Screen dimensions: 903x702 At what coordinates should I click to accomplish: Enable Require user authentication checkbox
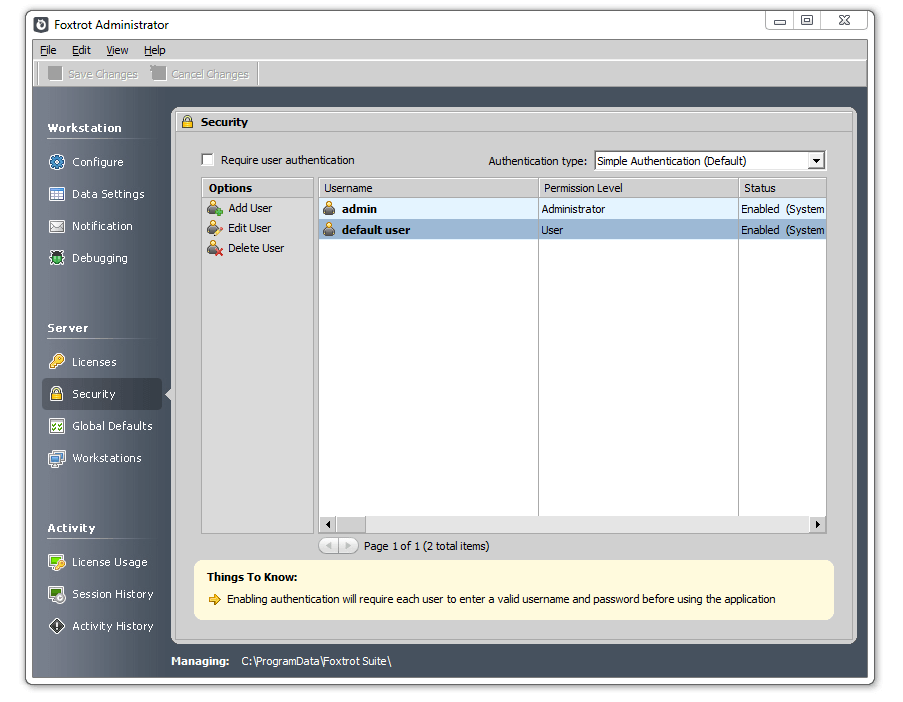click(208, 160)
